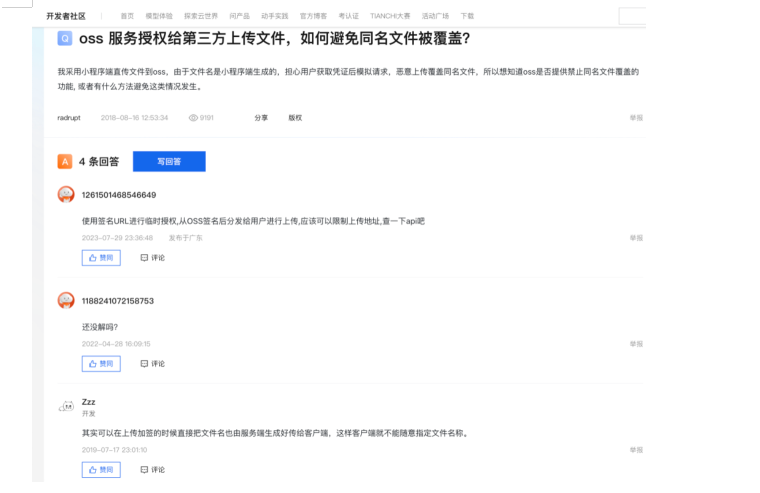Open username Zzz
The height and width of the screenshot is (493, 760).
(x=89, y=402)
